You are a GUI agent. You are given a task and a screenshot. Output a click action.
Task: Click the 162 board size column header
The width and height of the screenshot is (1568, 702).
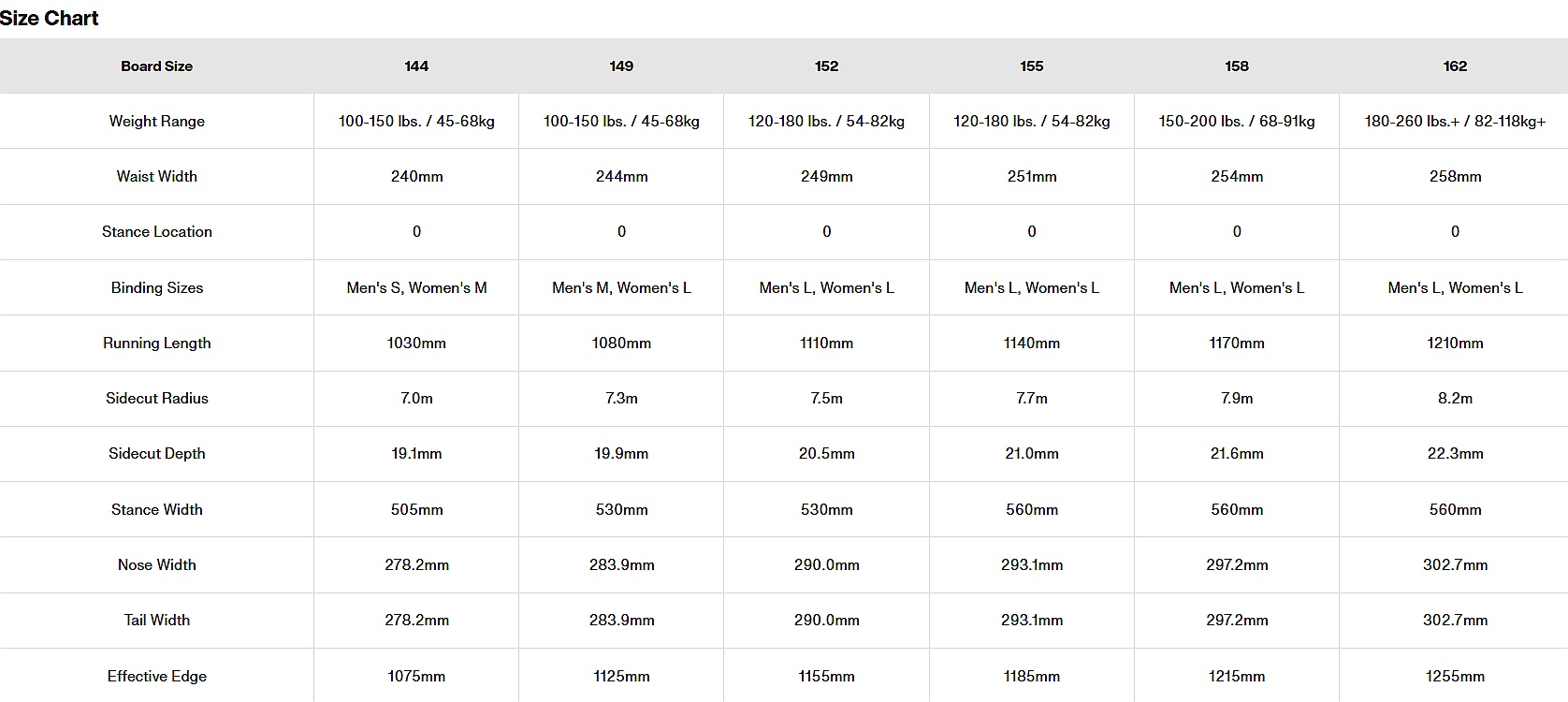1455,66
